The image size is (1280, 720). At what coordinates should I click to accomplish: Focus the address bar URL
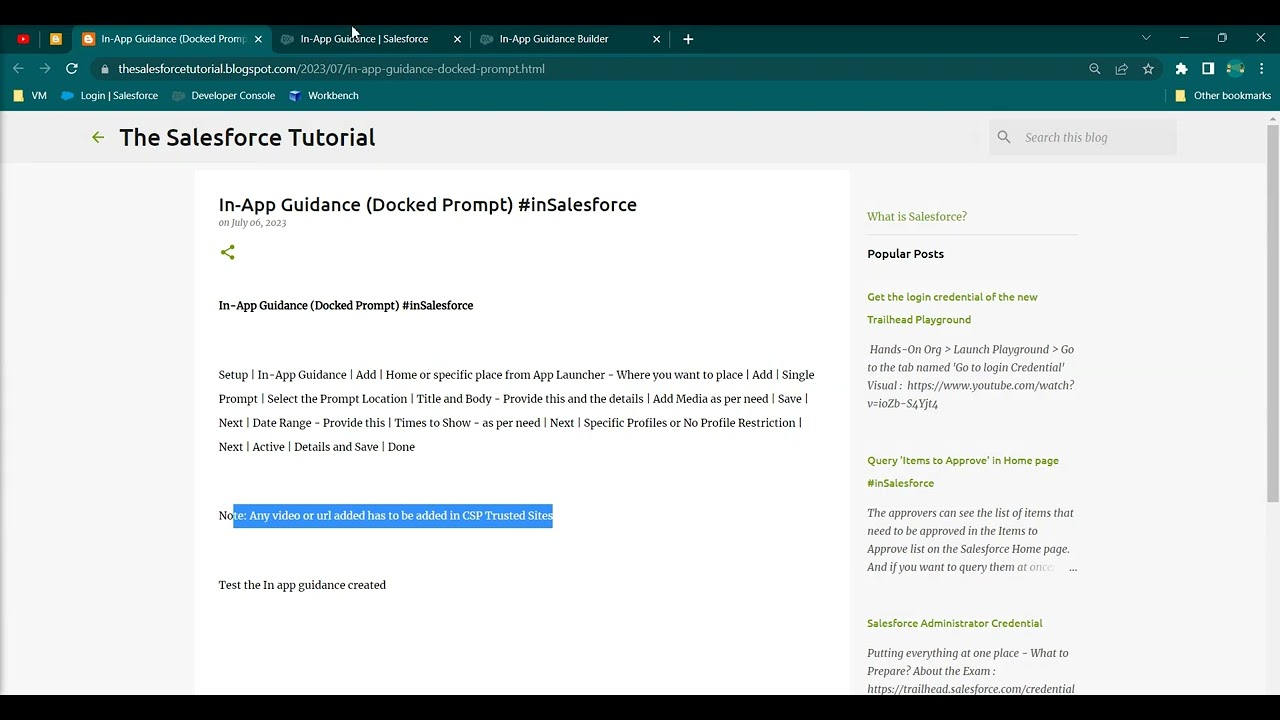(x=331, y=69)
